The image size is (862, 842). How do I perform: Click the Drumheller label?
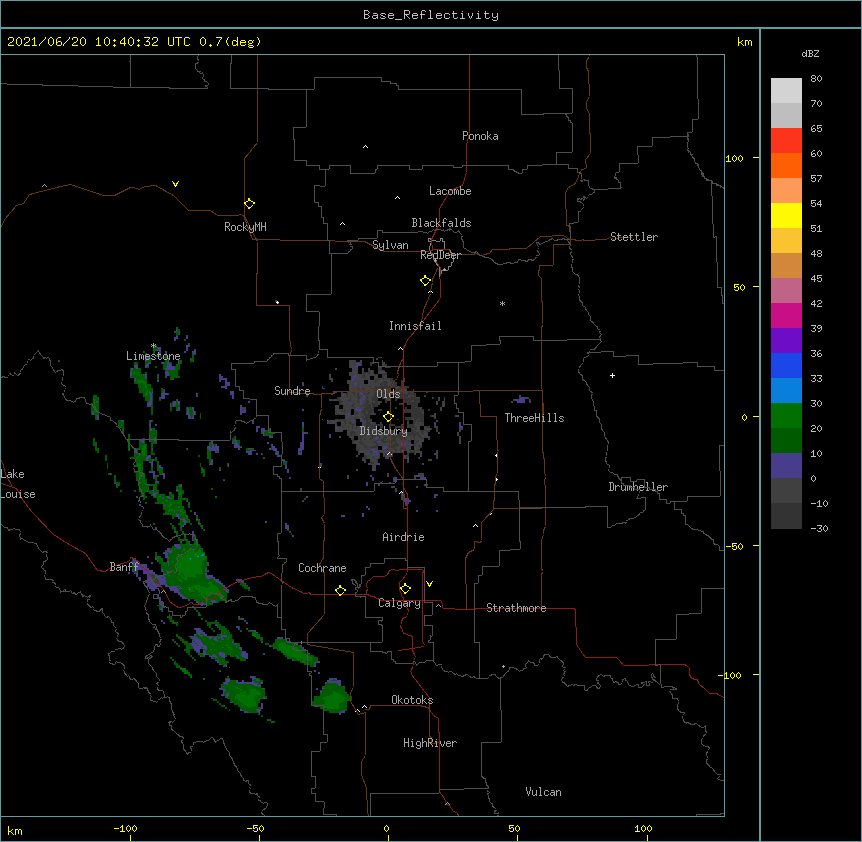[638, 487]
